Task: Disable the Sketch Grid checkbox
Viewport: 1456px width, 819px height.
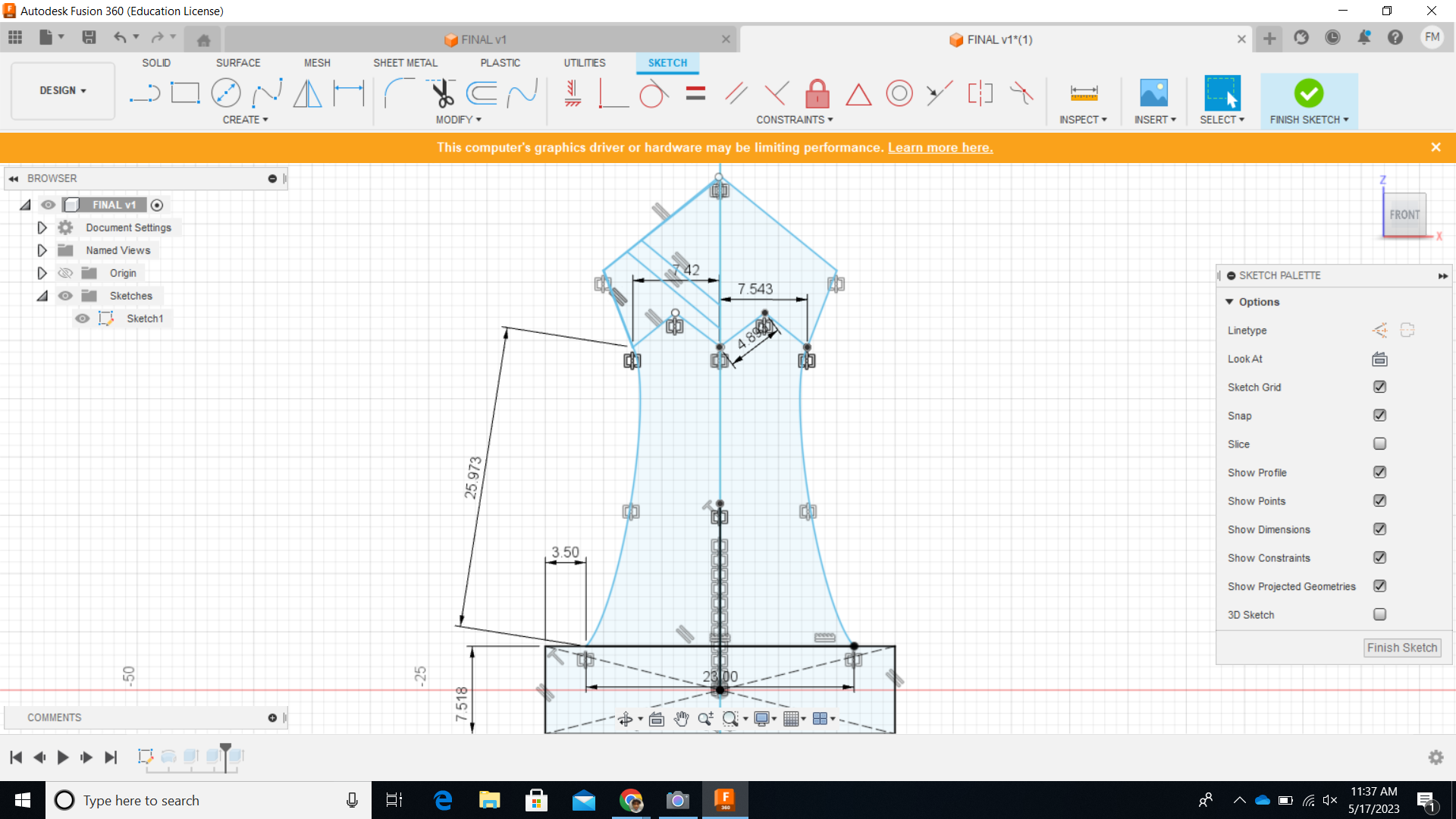Action: pyautogui.click(x=1379, y=387)
